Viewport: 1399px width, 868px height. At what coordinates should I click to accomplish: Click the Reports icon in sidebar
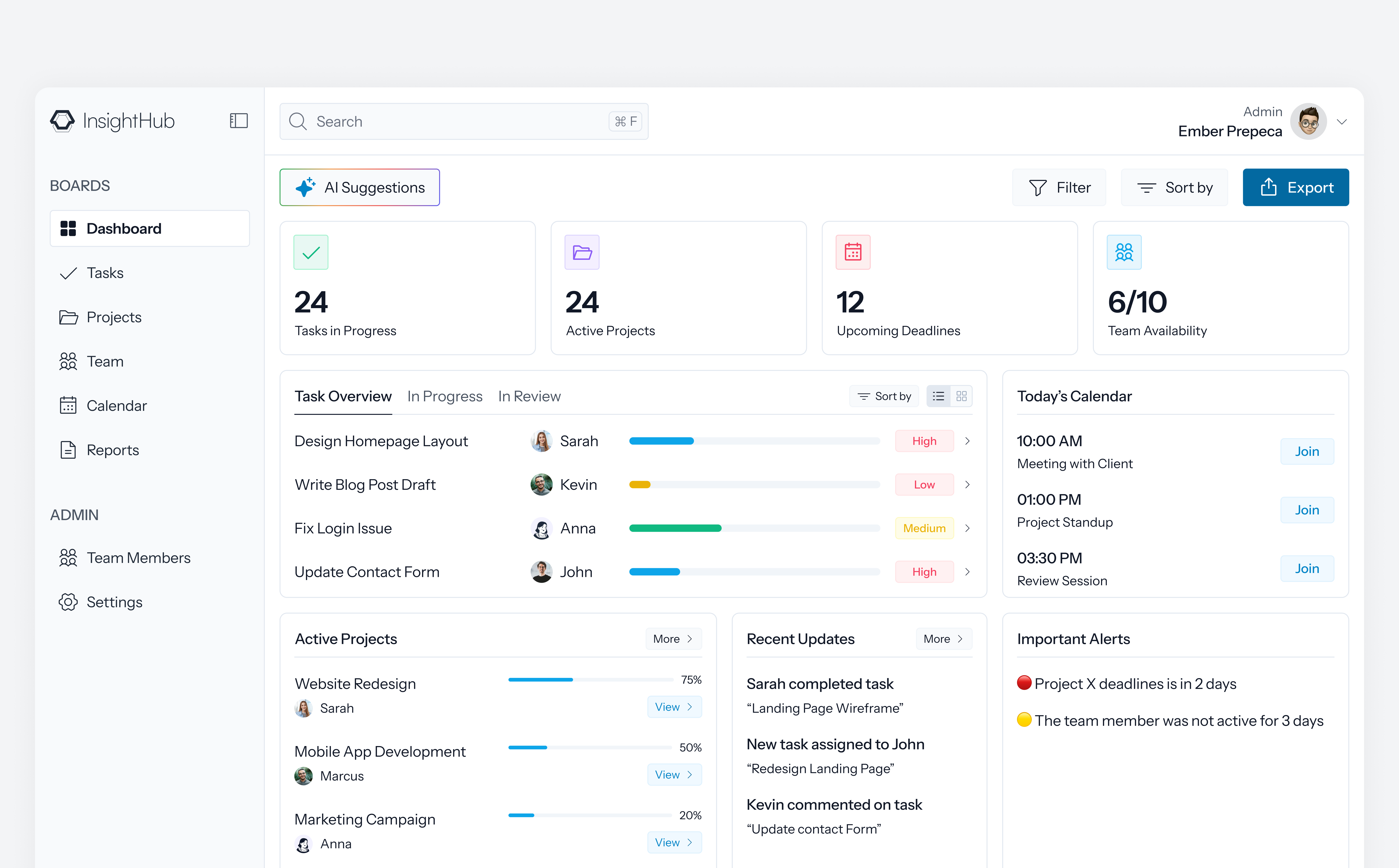pos(68,450)
